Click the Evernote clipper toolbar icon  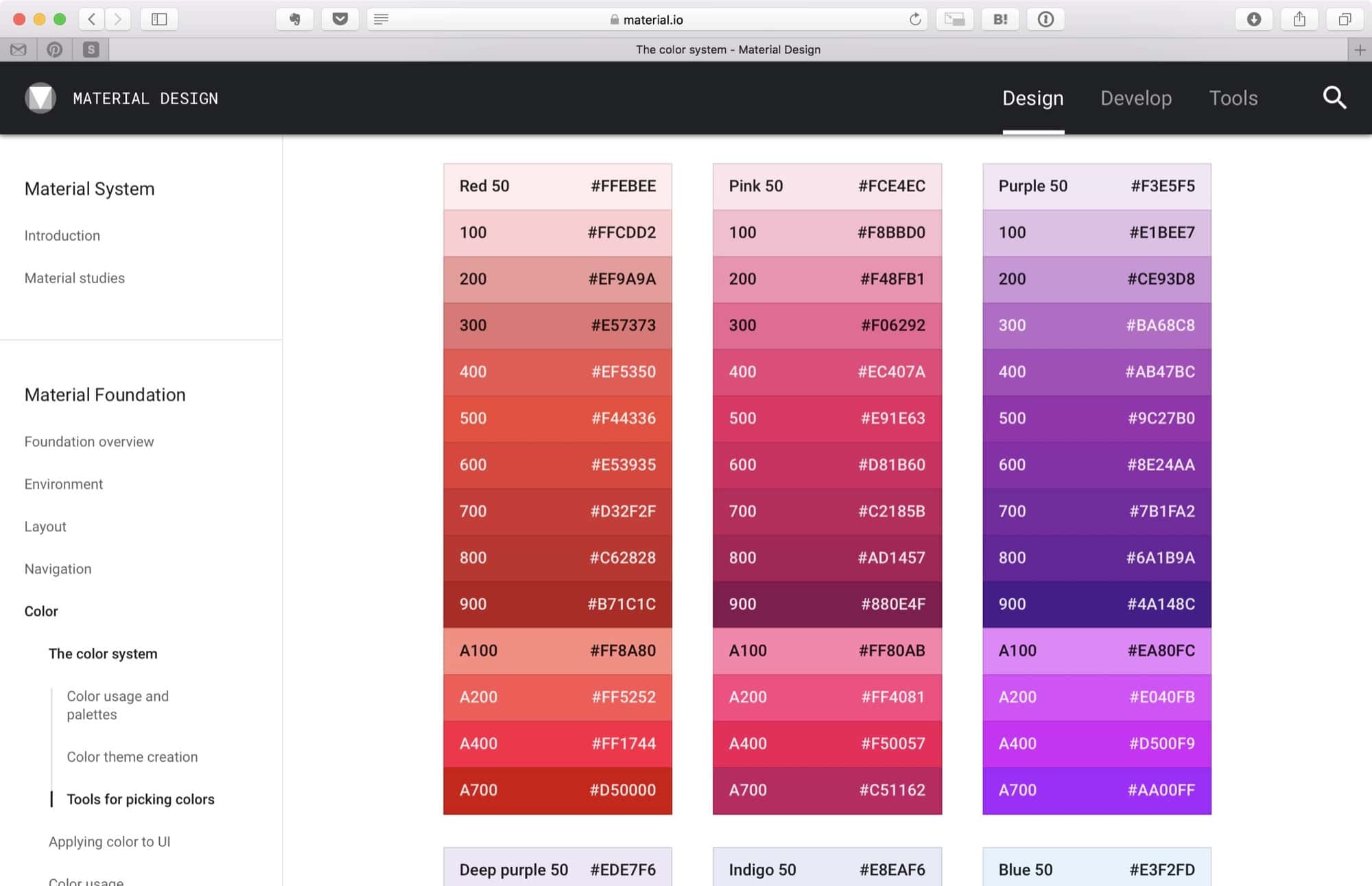coord(294,19)
